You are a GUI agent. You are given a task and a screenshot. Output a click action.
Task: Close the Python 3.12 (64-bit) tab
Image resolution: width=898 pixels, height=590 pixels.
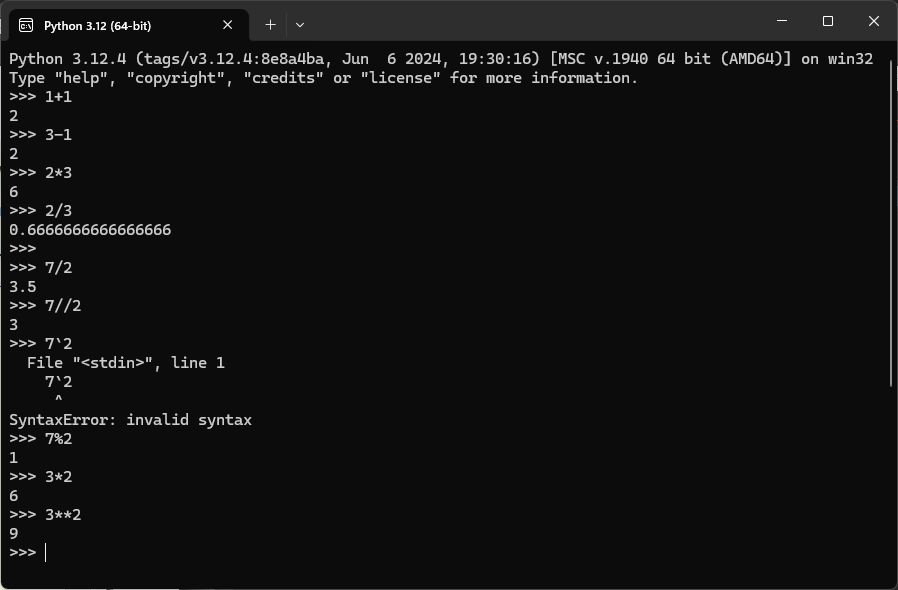pos(229,25)
